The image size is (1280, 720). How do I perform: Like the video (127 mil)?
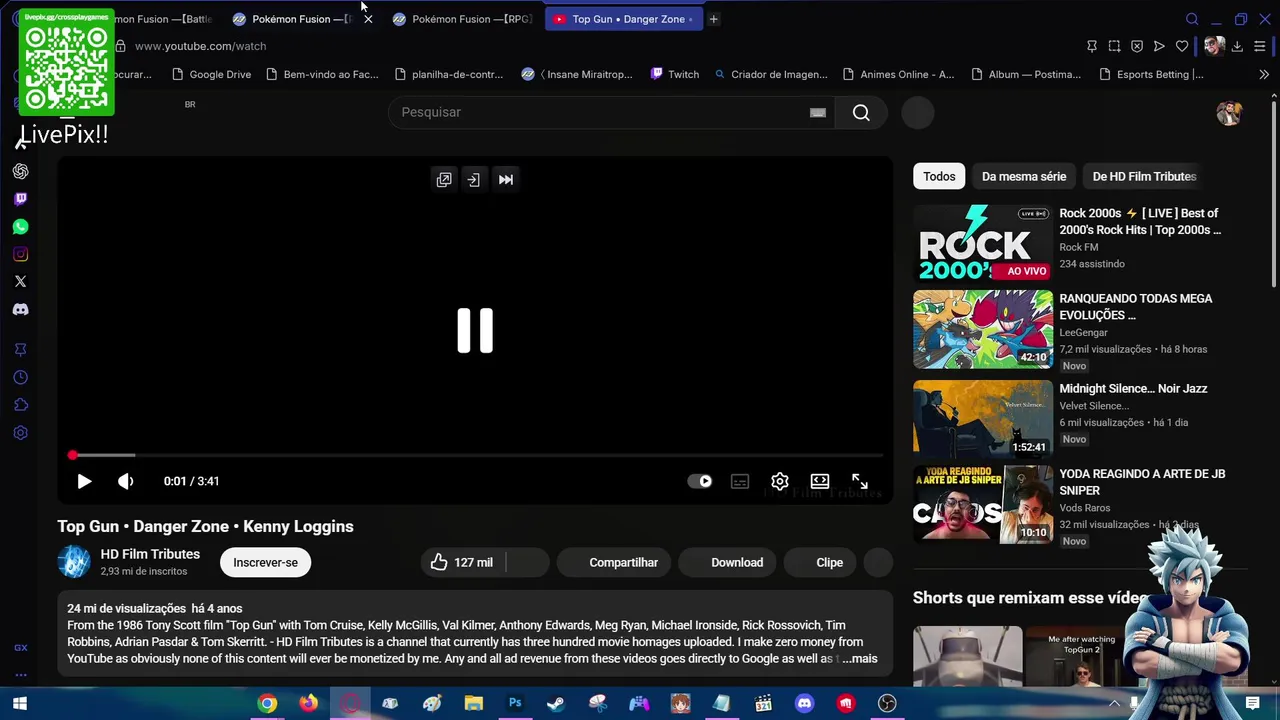[463, 562]
